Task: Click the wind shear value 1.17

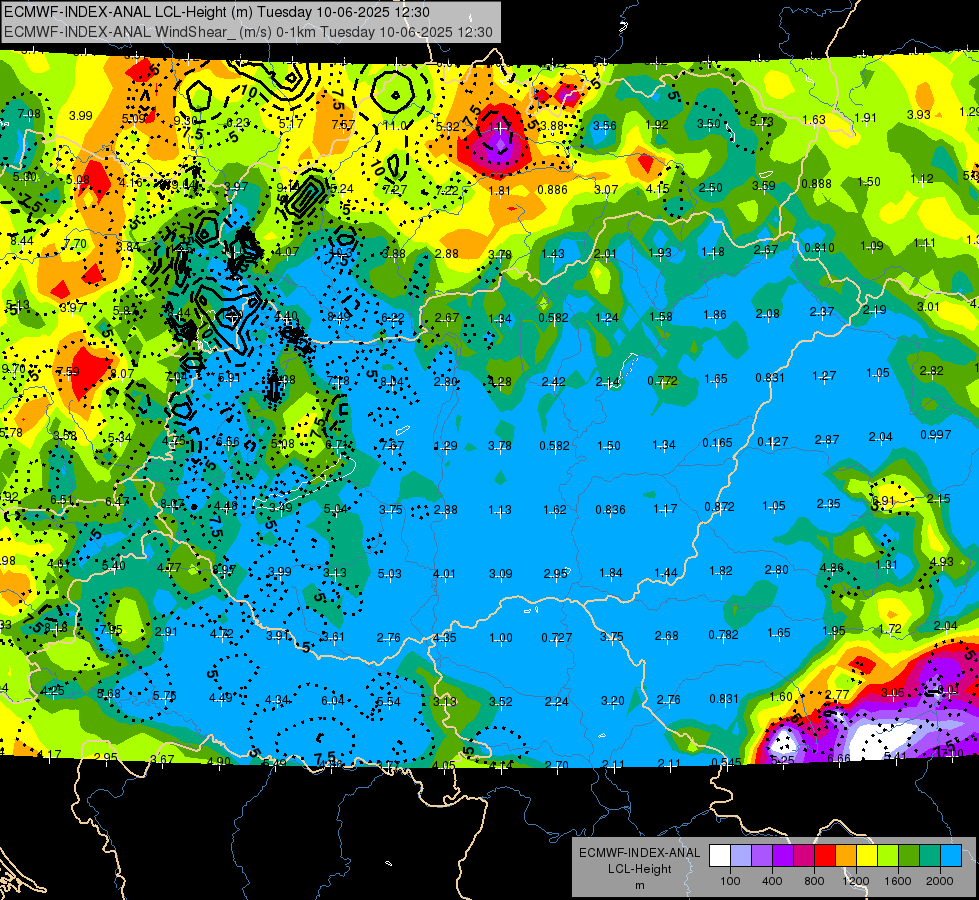Action: tap(665, 509)
